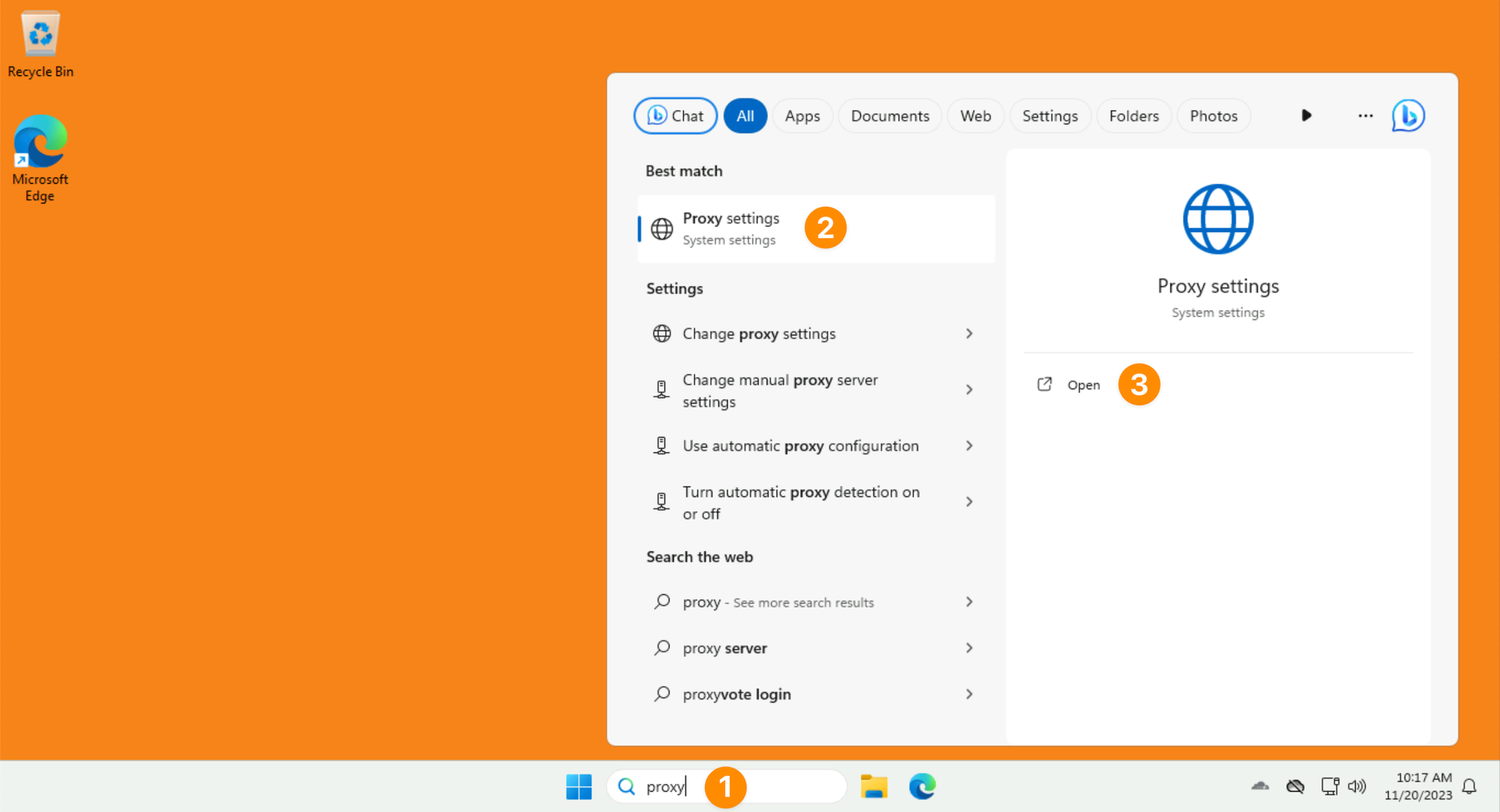Open the proxyvote login web suggestion

(x=736, y=694)
